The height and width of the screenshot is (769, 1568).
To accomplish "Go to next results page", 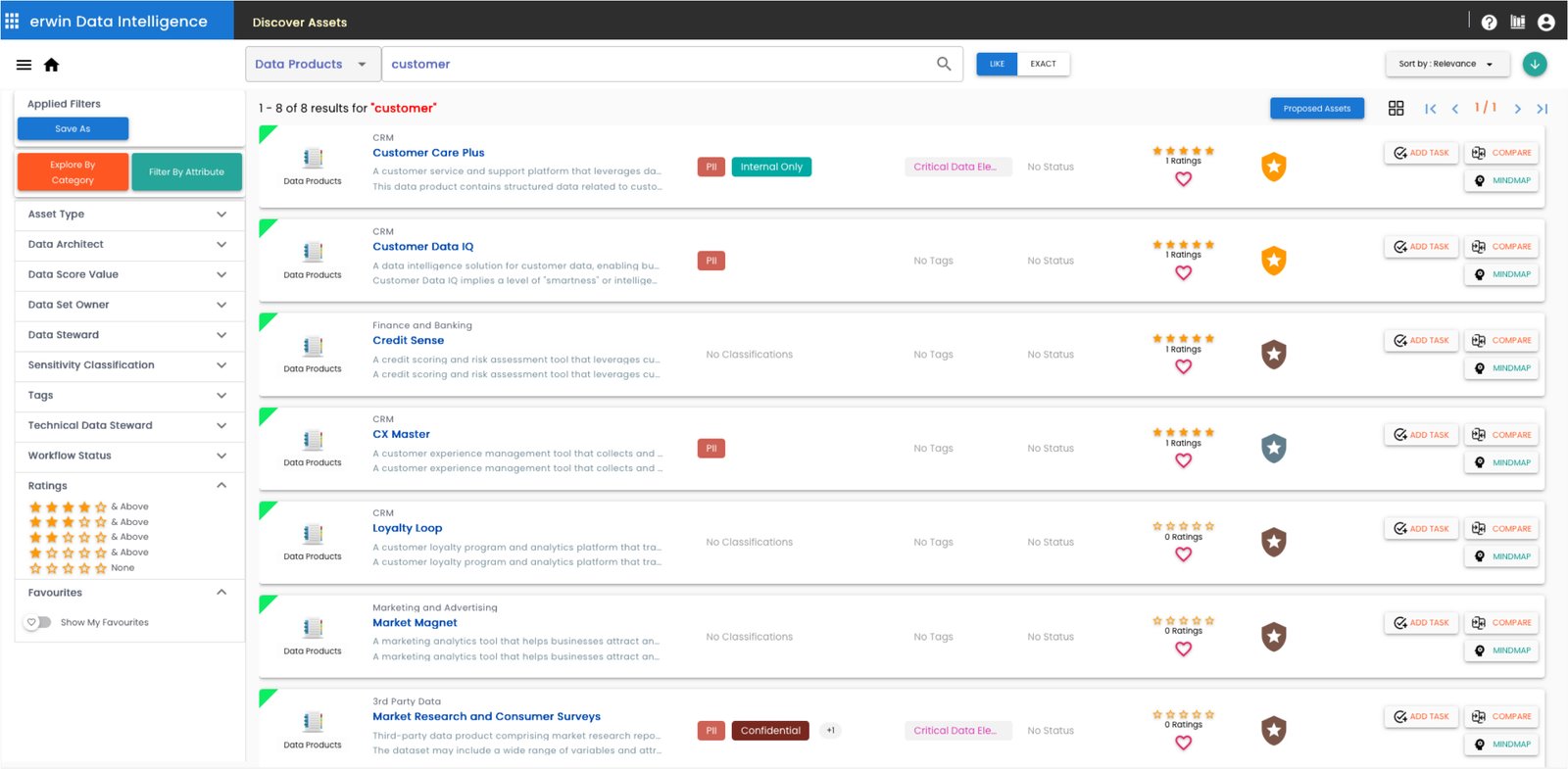I will coord(1517,109).
